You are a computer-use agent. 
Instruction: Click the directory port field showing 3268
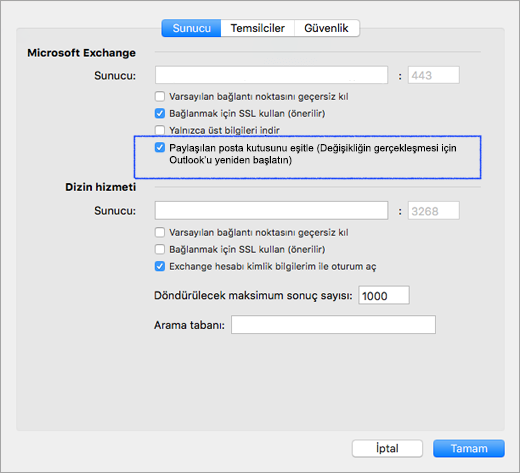tap(434, 211)
